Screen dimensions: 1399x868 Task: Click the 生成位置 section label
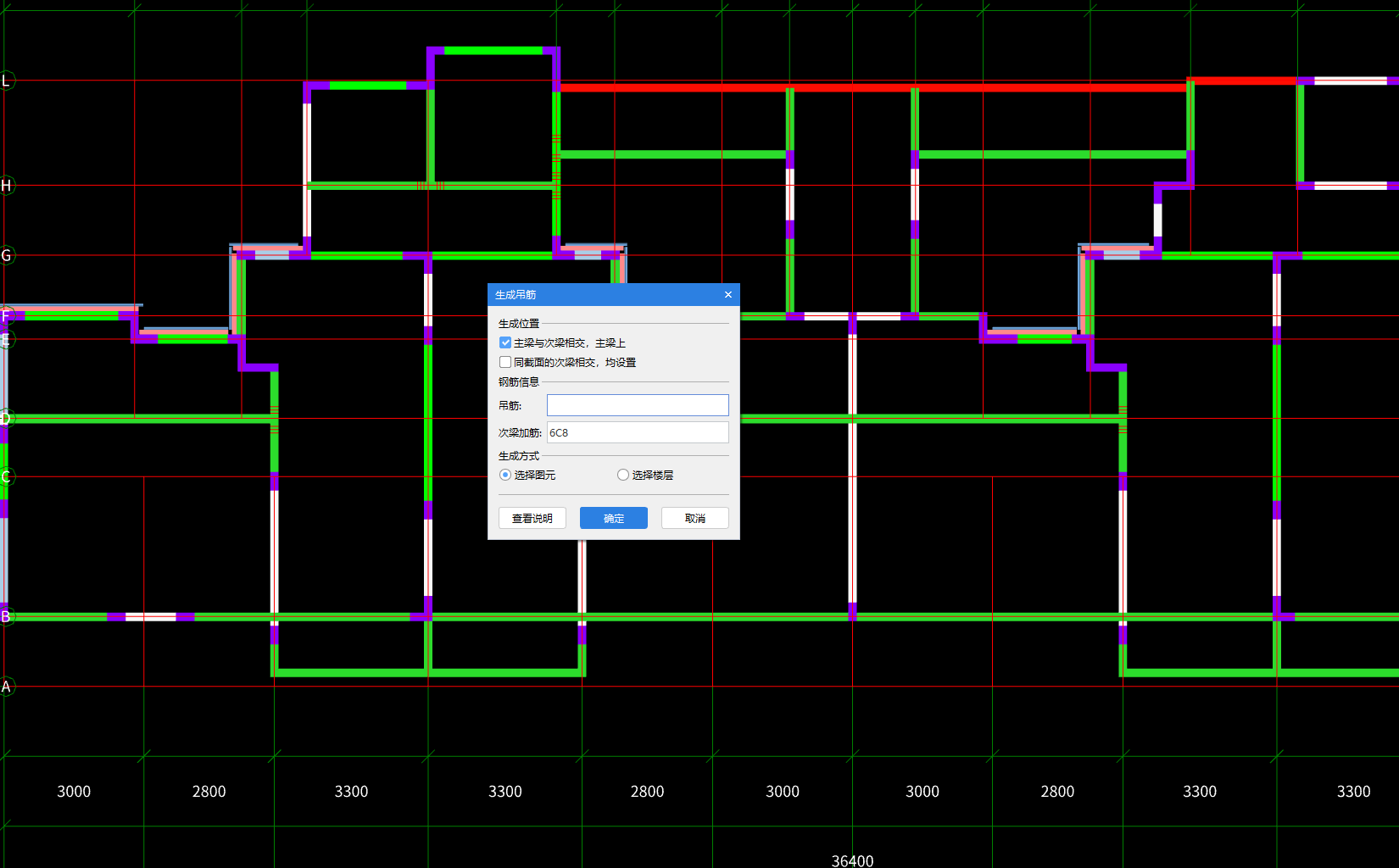coord(519,324)
